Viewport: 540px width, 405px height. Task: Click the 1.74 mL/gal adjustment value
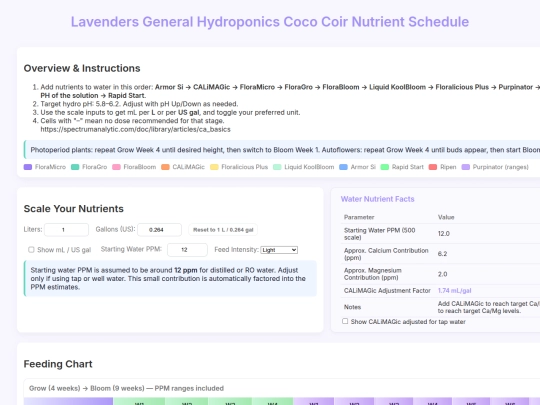pos(454,291)
